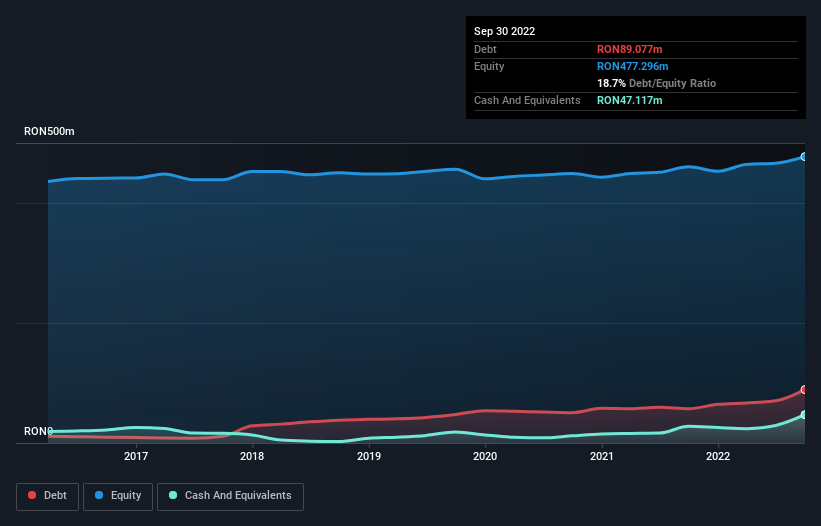Toggle the Debt series legend button

pos(48,496)
